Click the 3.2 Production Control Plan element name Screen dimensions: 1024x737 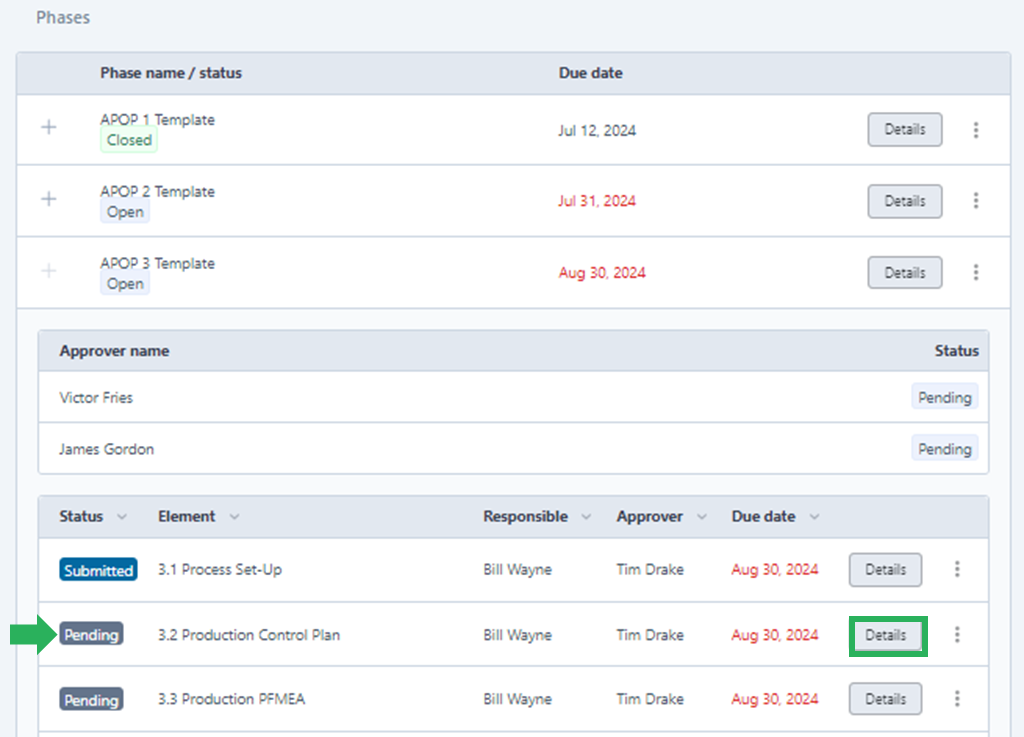click(x=249, y=635)
